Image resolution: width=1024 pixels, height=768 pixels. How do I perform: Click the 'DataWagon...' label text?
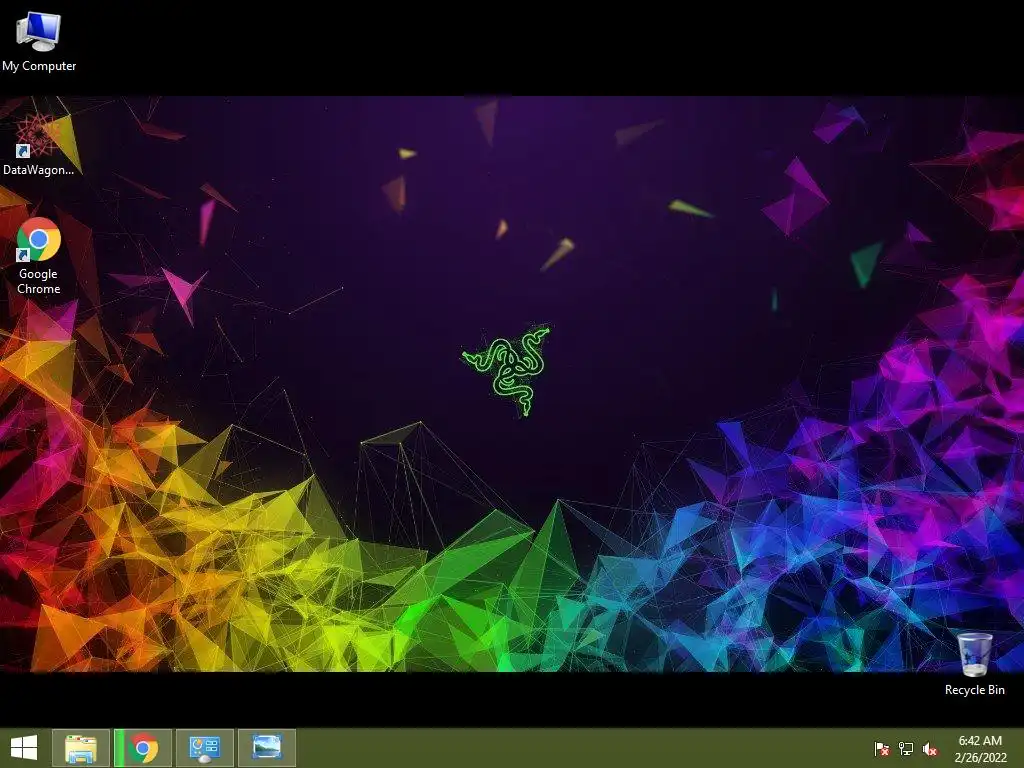(x=39, y=170)
